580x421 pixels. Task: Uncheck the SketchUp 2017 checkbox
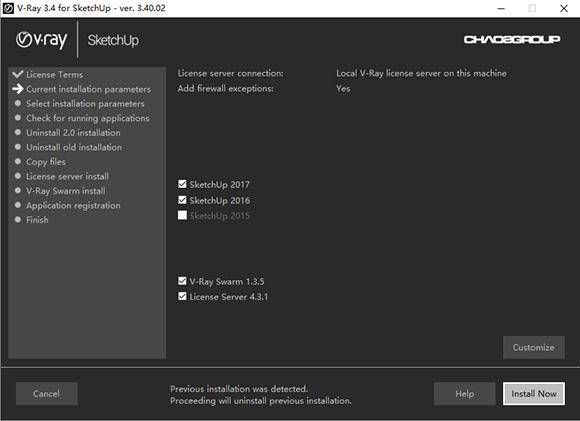(182, 184)
